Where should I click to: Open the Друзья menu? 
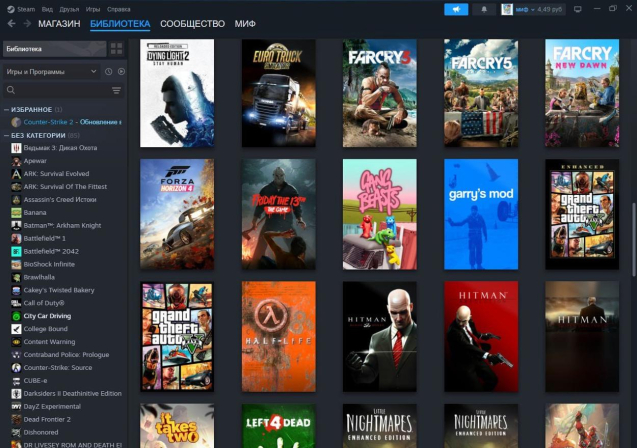(x=68, y=8)
